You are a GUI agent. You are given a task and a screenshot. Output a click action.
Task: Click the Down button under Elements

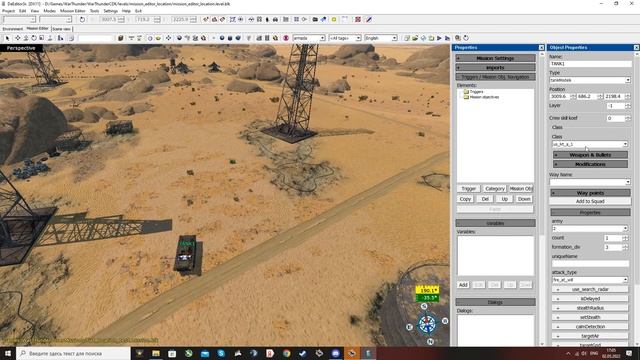[524, 199]
